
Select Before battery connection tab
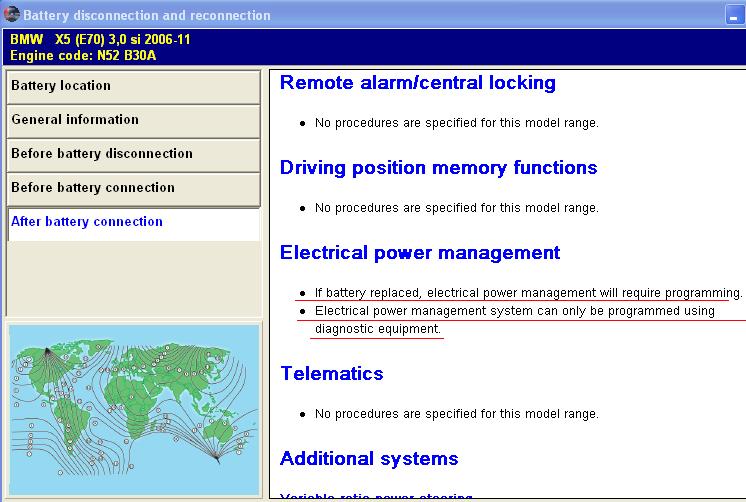[134, 189]
